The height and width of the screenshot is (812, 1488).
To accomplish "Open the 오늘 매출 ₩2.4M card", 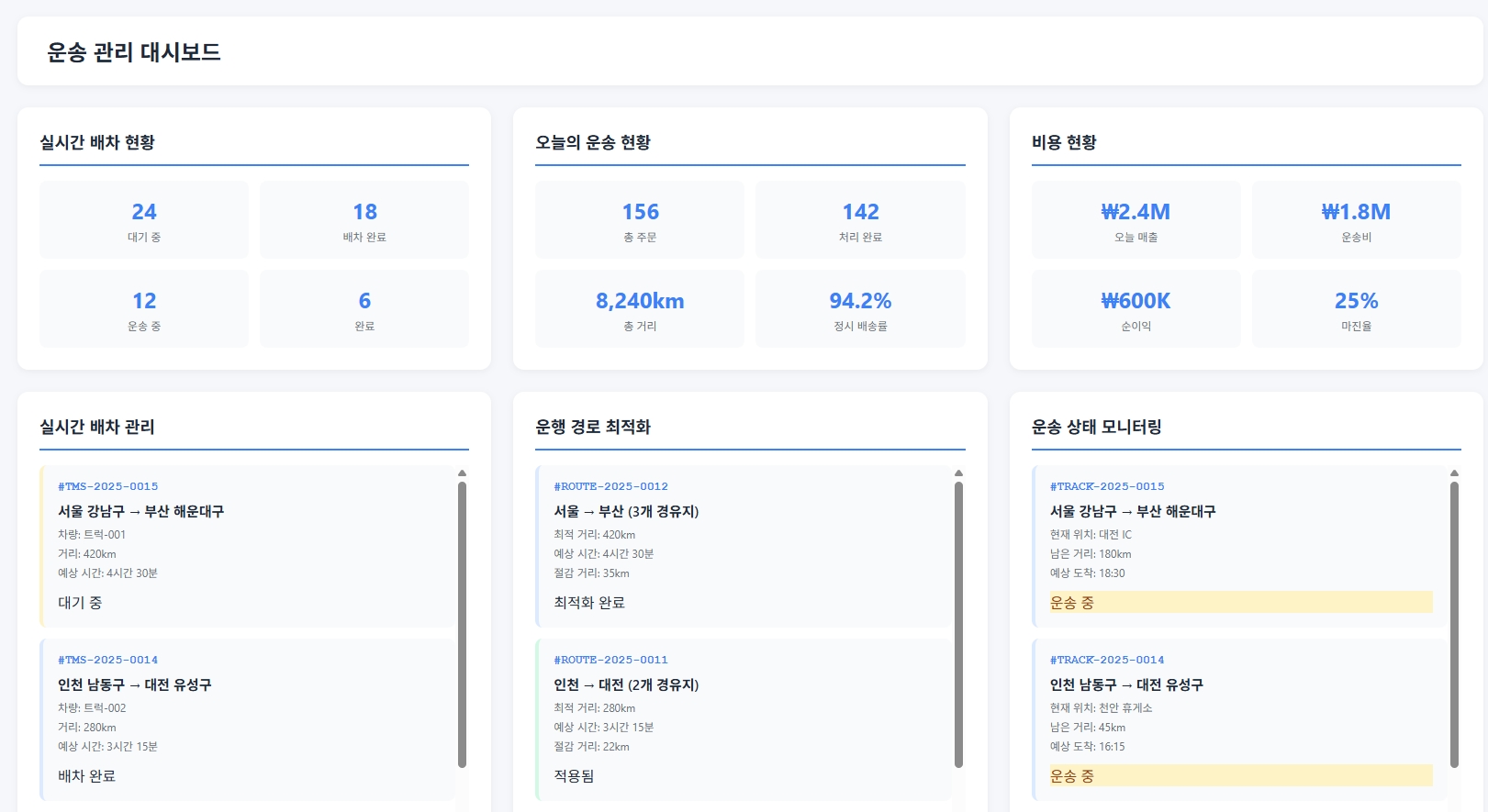I will pyautogui.click(x=1136, y=220).
